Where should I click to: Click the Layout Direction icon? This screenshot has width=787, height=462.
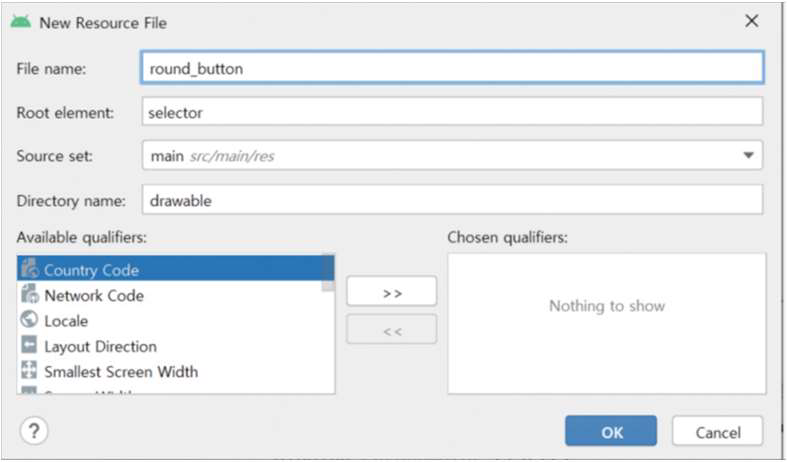point(29,345)
